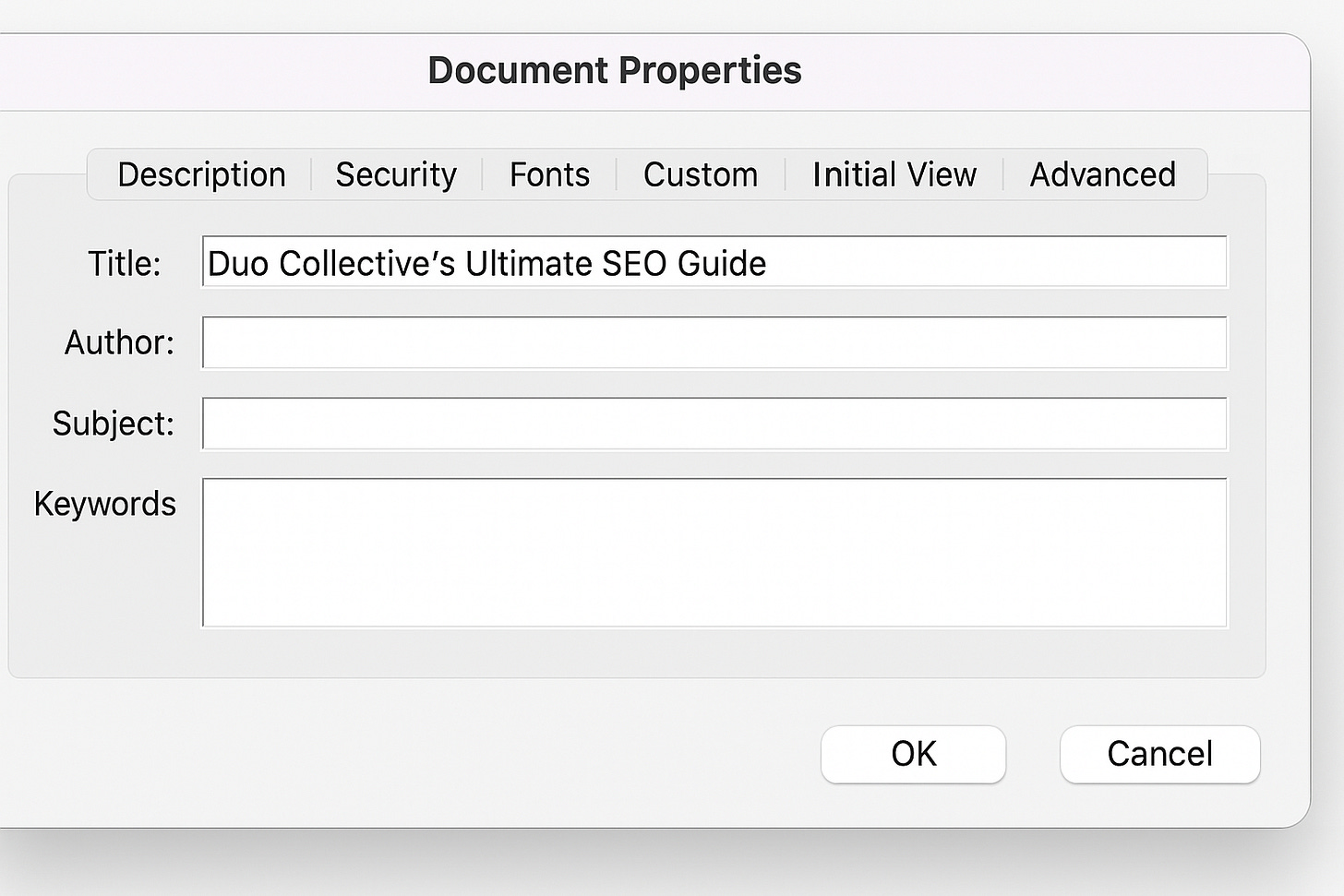Show the Initial View tab
The image size is (1344, 896).
pyautogui.click(x=894, y=174)
